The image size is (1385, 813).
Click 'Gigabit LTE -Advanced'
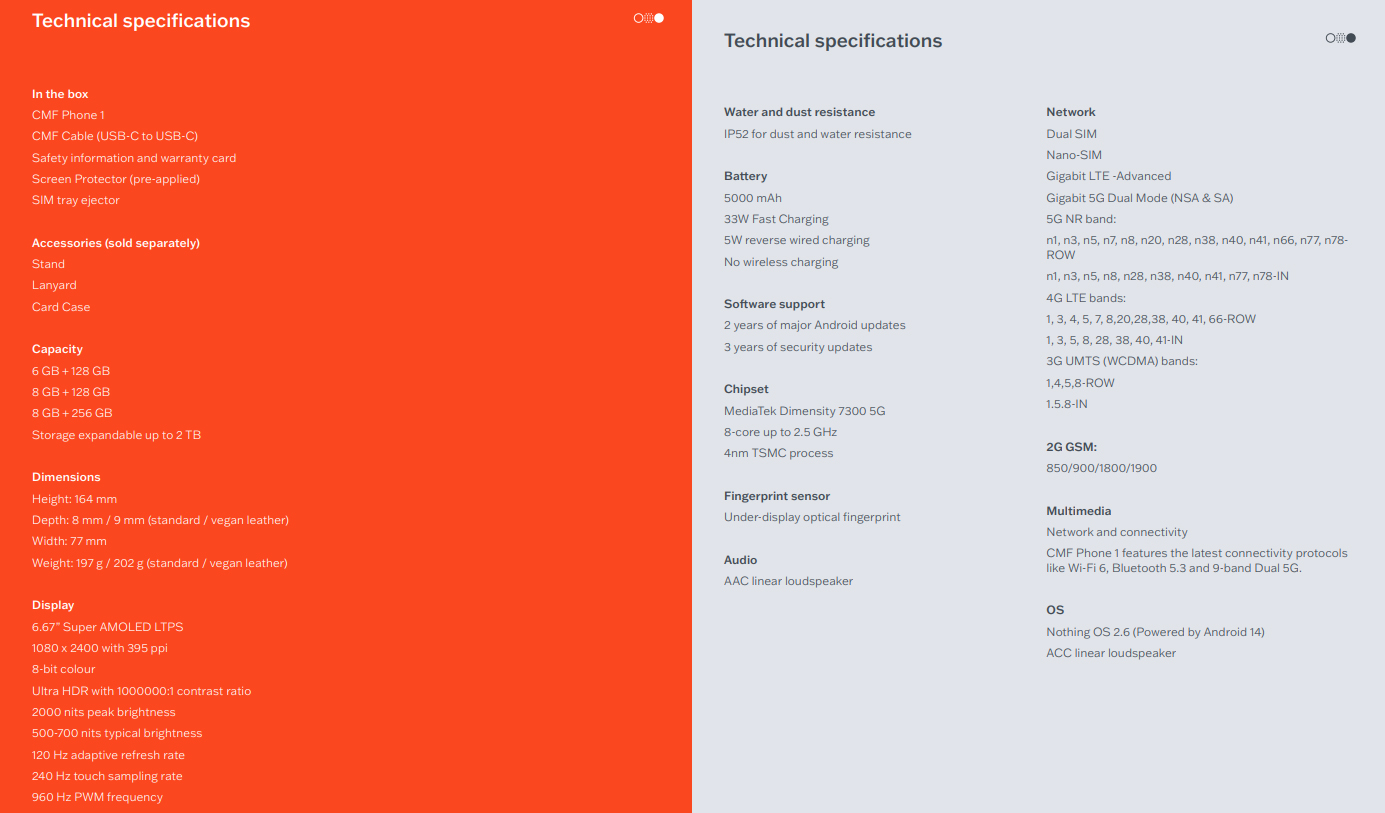1109,176
